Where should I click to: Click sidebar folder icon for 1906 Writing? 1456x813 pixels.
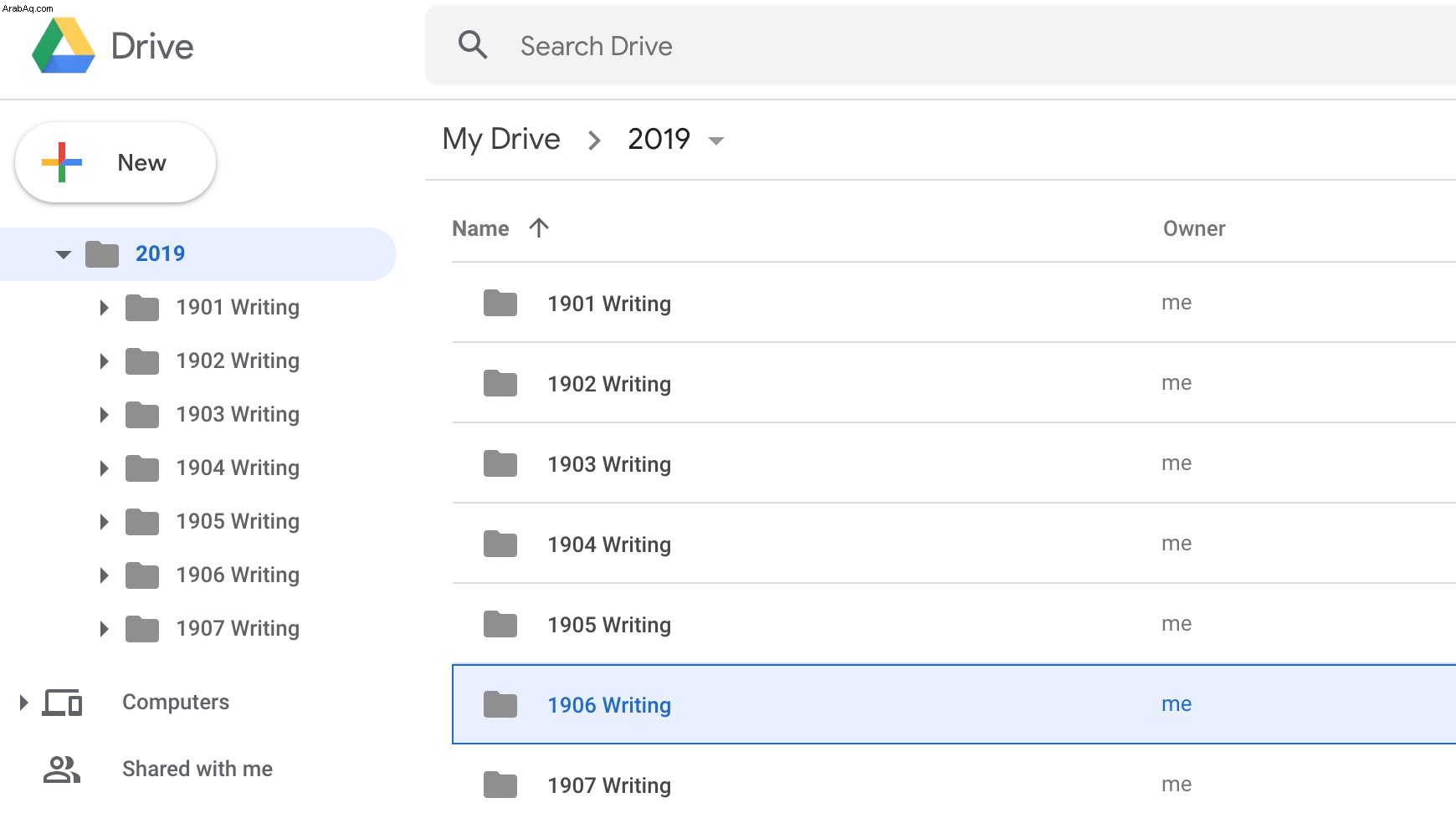(142, 575)
